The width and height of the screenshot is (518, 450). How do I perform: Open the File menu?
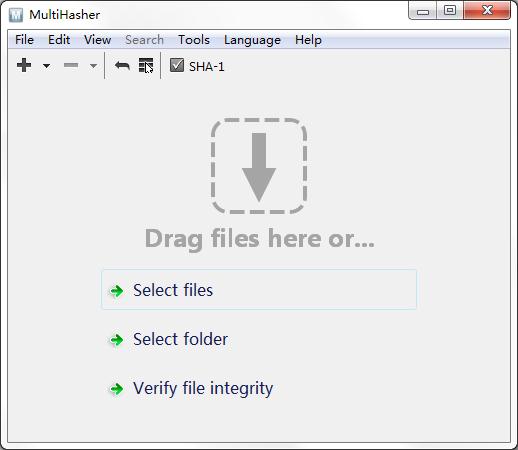[x=24, y=40]
